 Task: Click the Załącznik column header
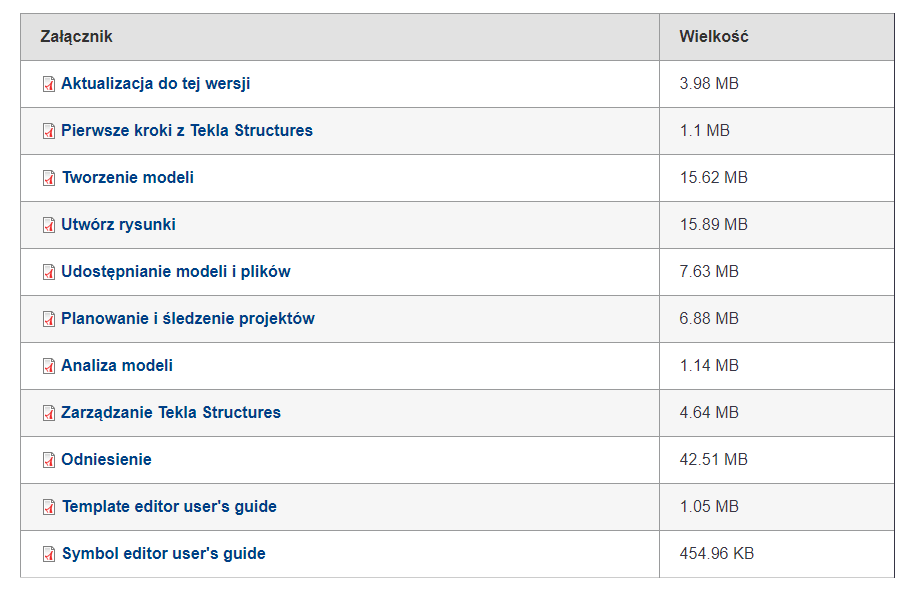click(77, 36)
